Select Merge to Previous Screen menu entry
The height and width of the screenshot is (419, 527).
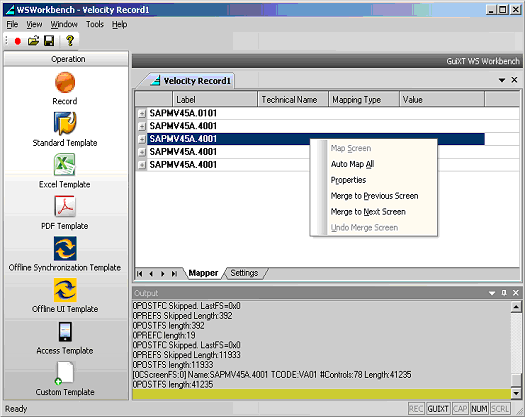point(374,196)
